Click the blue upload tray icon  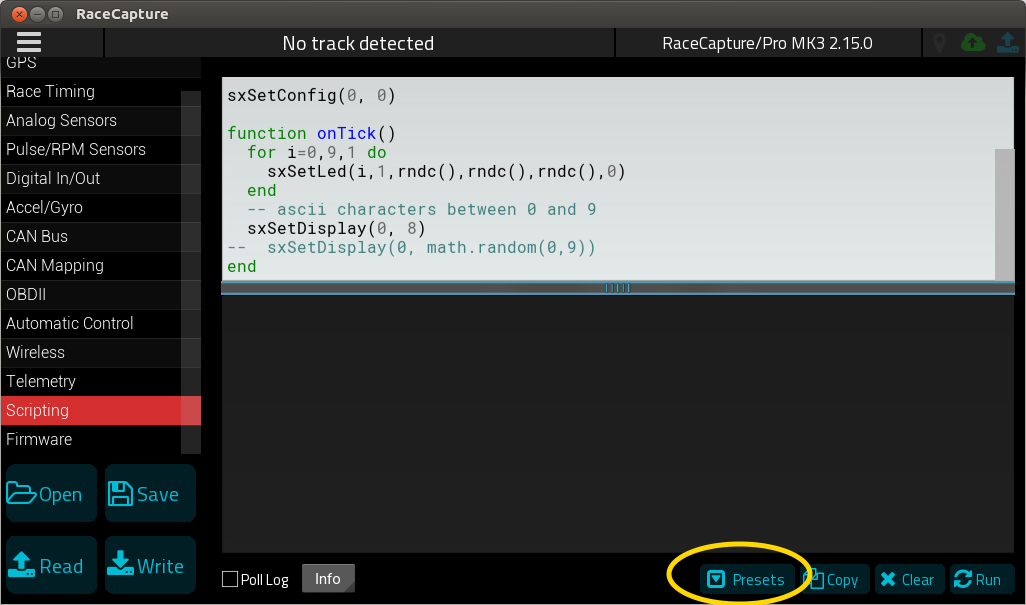[x=1007, y=43]
